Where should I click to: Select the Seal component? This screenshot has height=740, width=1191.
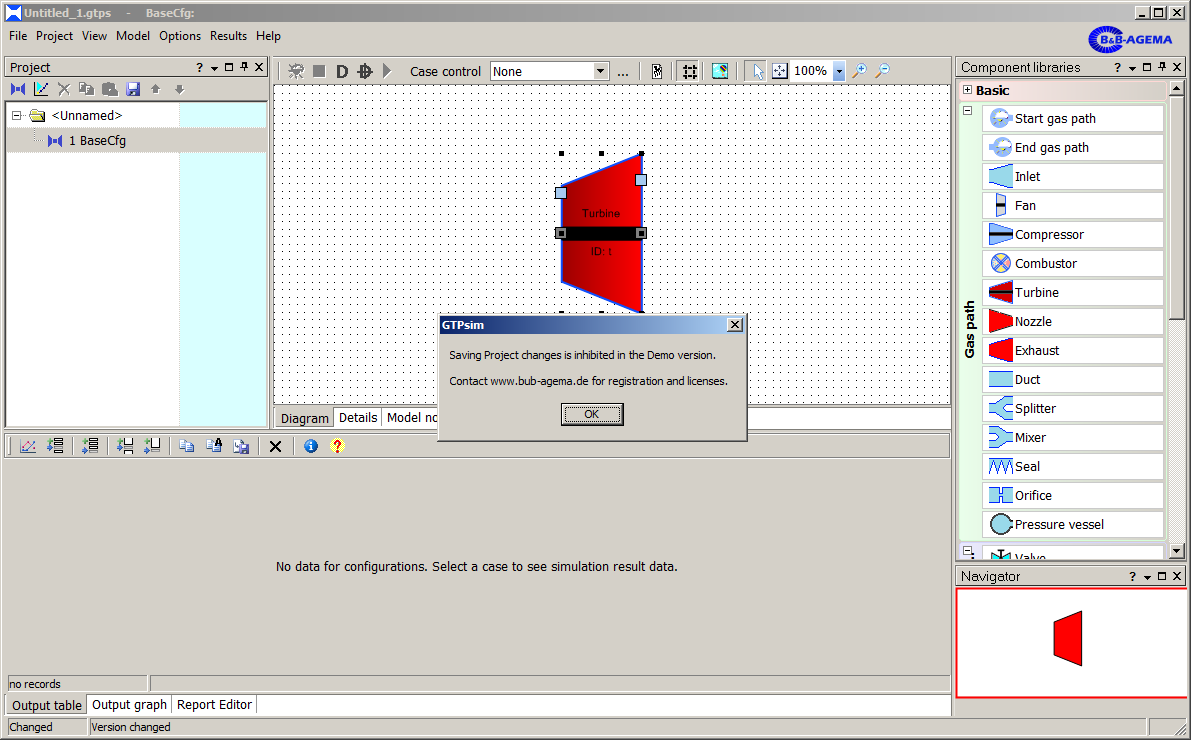click(x=1073, y=466)
